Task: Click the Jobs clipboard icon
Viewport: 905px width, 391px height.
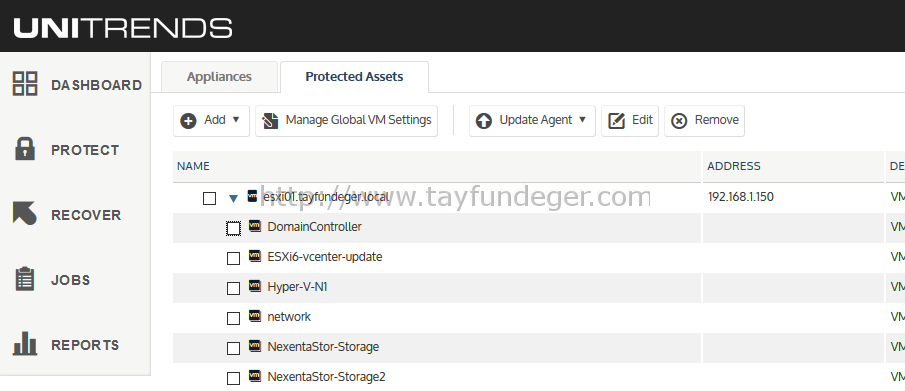Action: tap(24, 279)
